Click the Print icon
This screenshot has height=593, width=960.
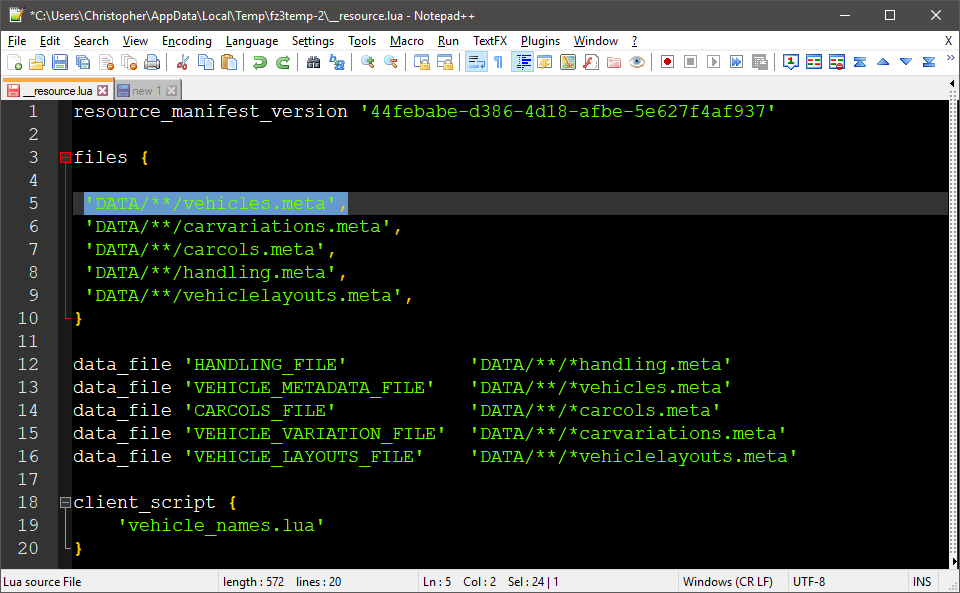(152, 62)
